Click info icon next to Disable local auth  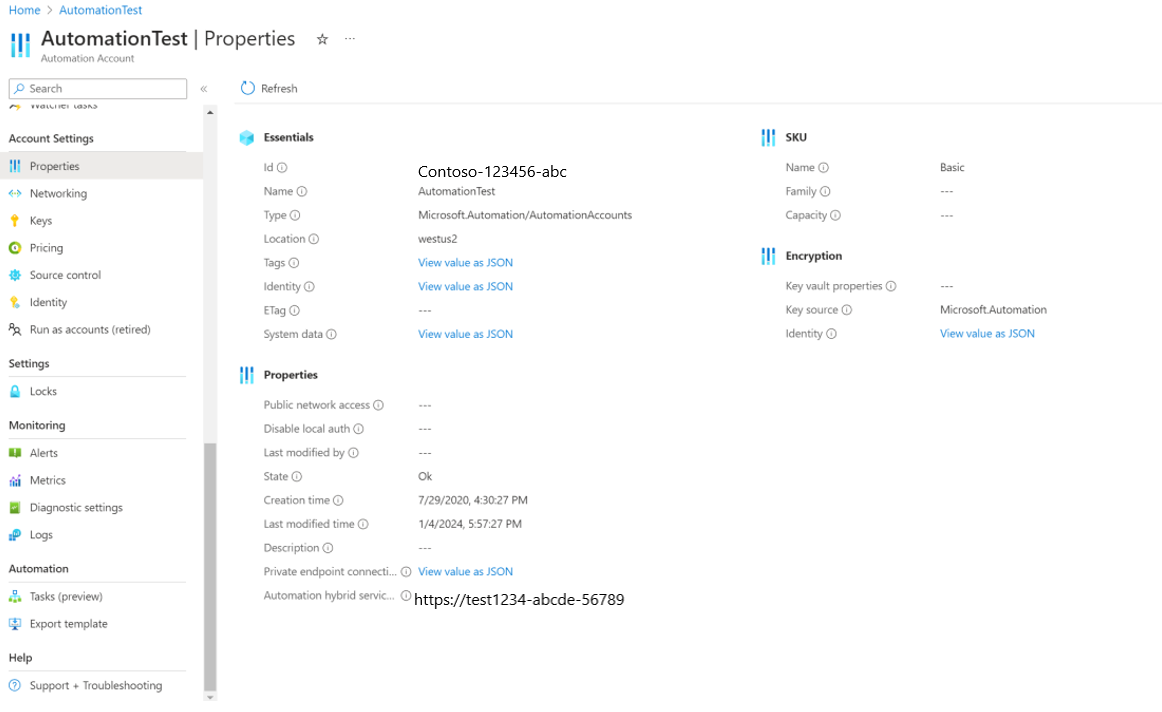(x=359, y=429)
